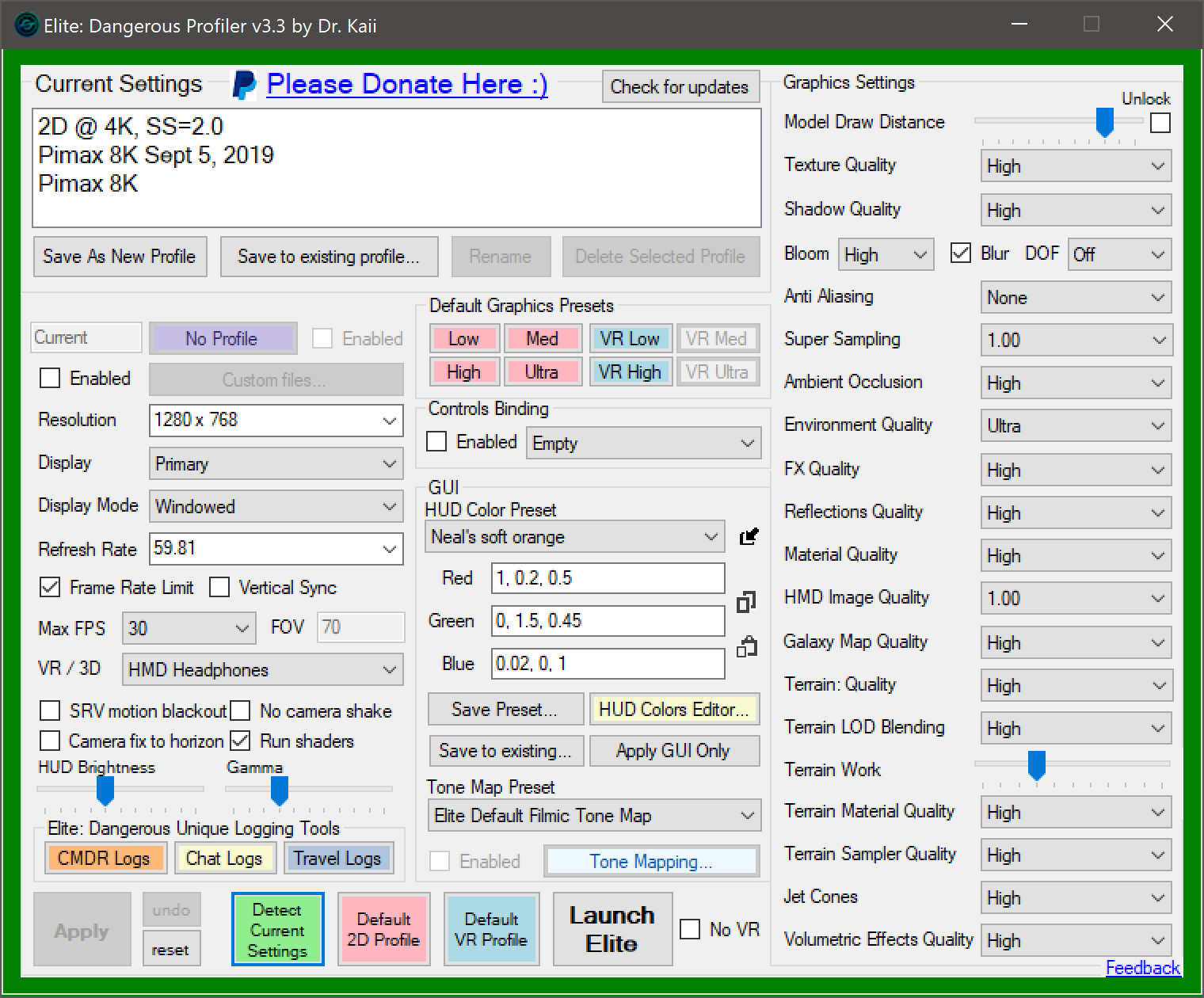The height and width of the screenshot is (998, 1204).
Task: Toggle the Unlock draw distance checkbox
Action: [x=1160, y=123]
